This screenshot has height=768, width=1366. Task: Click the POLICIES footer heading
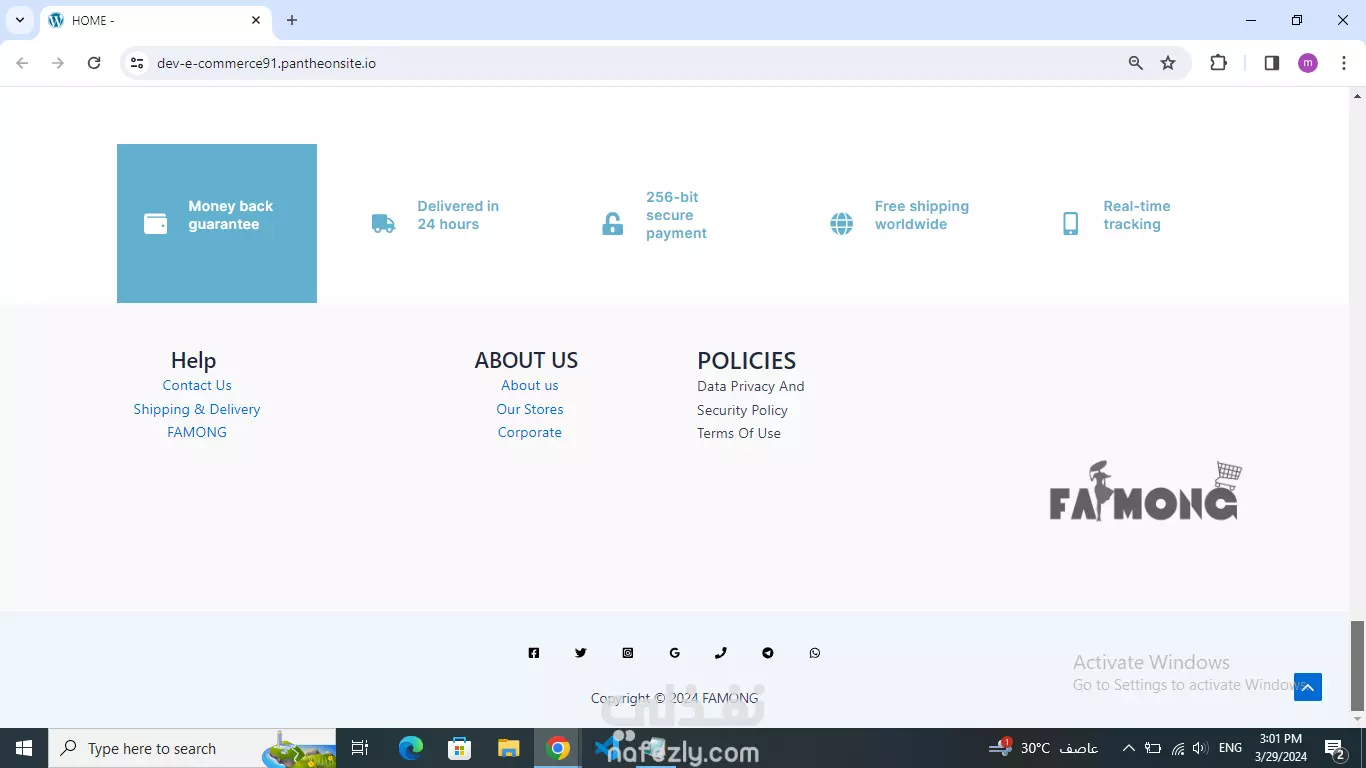click(x=747, y=360)
